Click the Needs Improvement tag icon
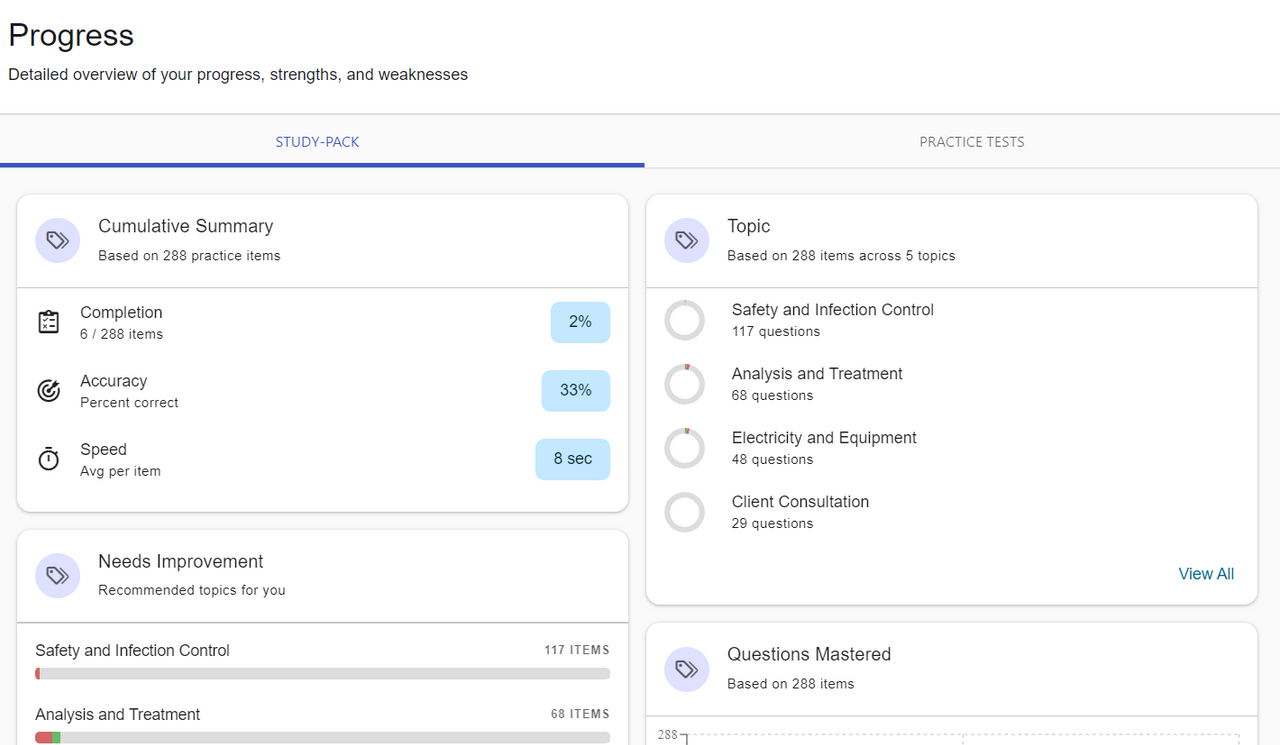1280x745 pixels. click(x=58, y=576)
